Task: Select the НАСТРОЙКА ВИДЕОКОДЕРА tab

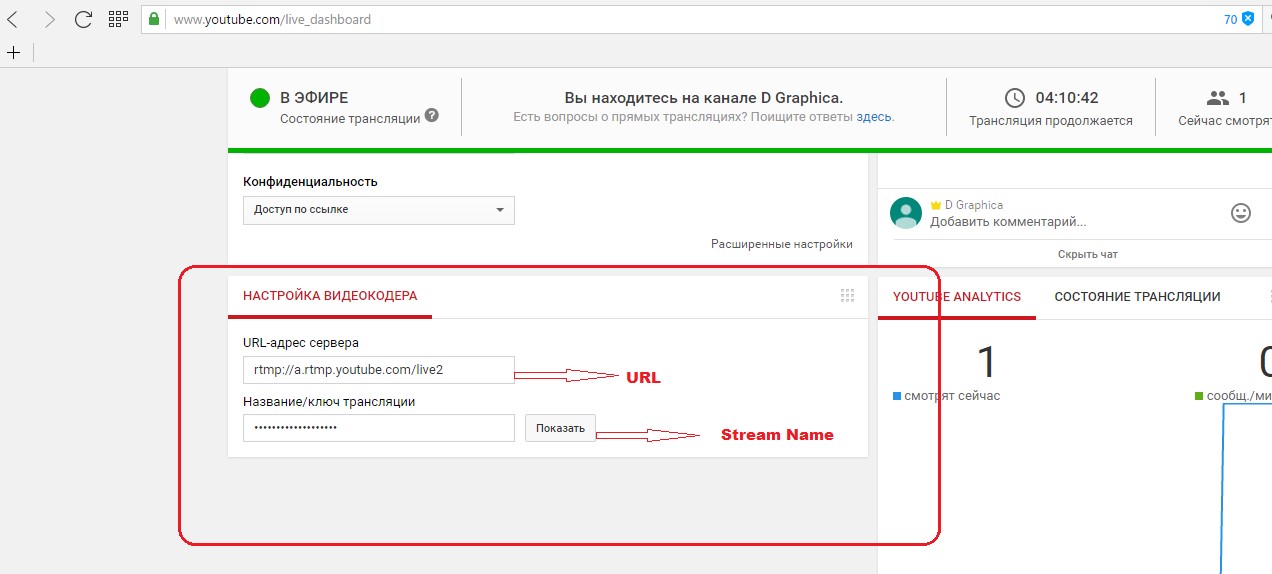Action: (x=330, y=296)
